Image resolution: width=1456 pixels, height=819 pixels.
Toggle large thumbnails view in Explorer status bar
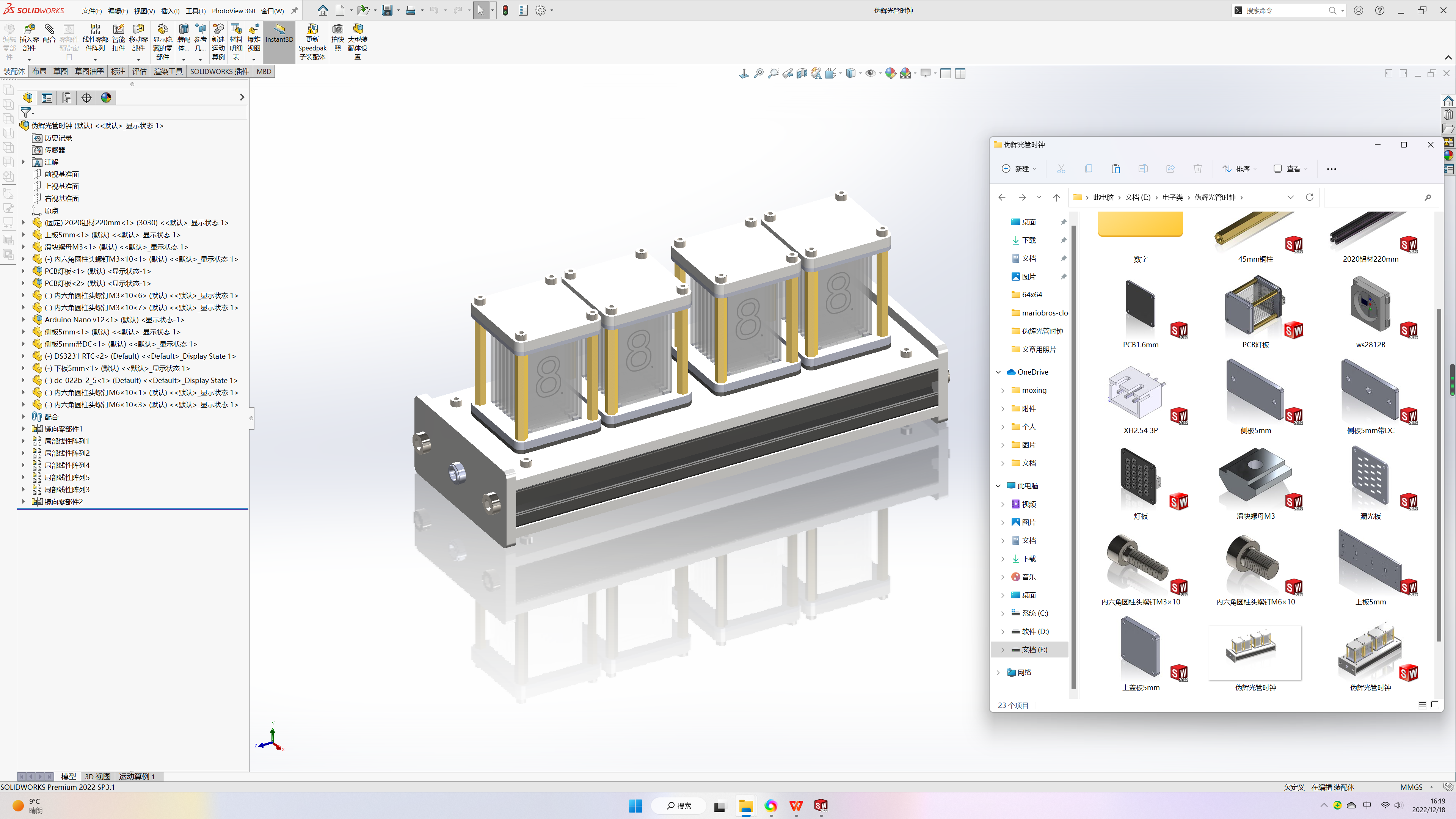click(1434, 705)
